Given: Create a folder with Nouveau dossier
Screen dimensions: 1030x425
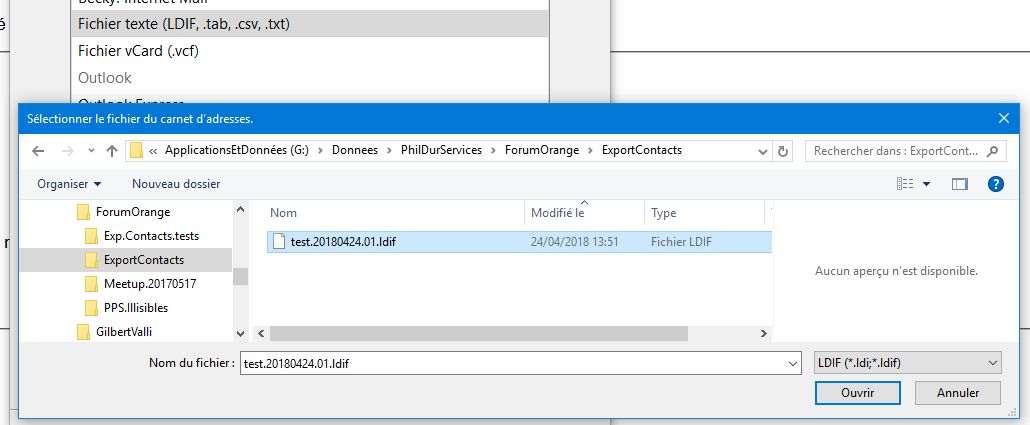Looking at the screenshot, I should 176,184.
